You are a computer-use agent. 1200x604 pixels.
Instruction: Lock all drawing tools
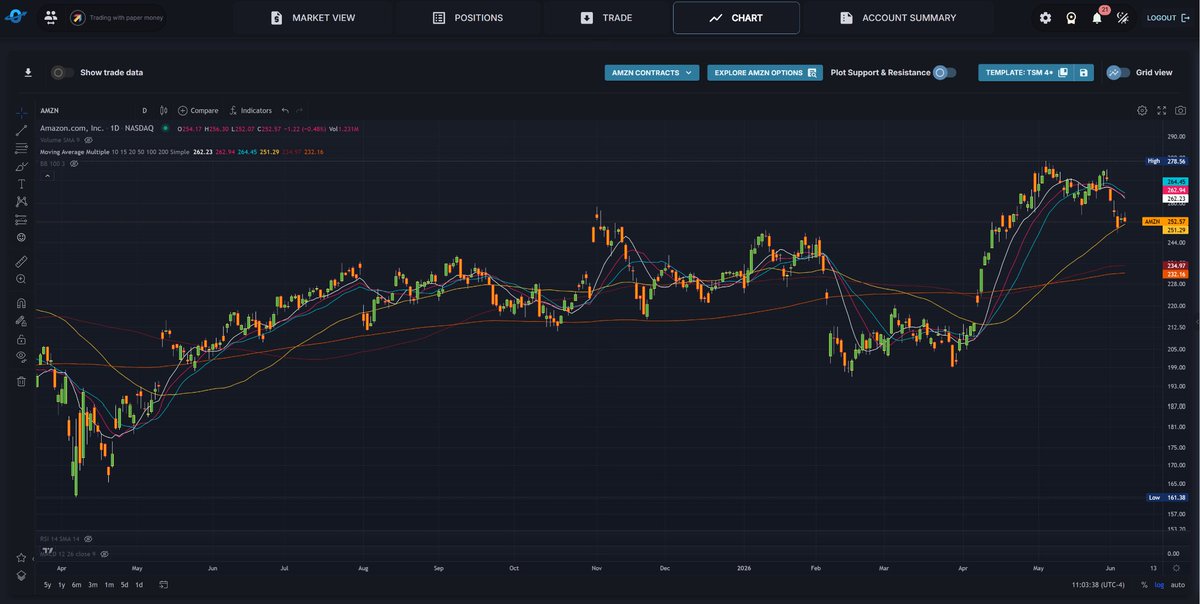click(21, 339)
